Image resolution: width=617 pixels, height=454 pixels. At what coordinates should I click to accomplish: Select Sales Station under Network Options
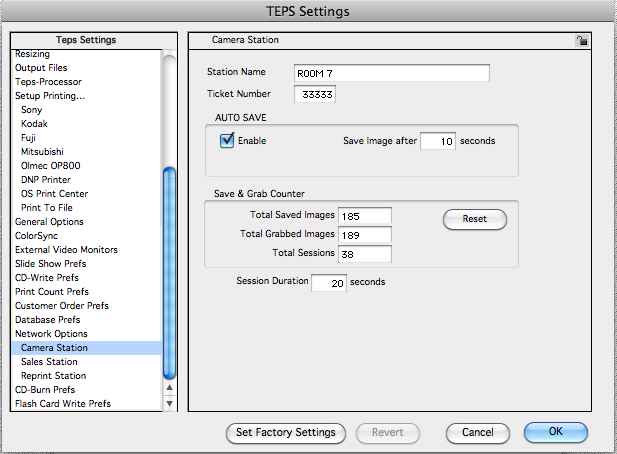click(49, 362)
